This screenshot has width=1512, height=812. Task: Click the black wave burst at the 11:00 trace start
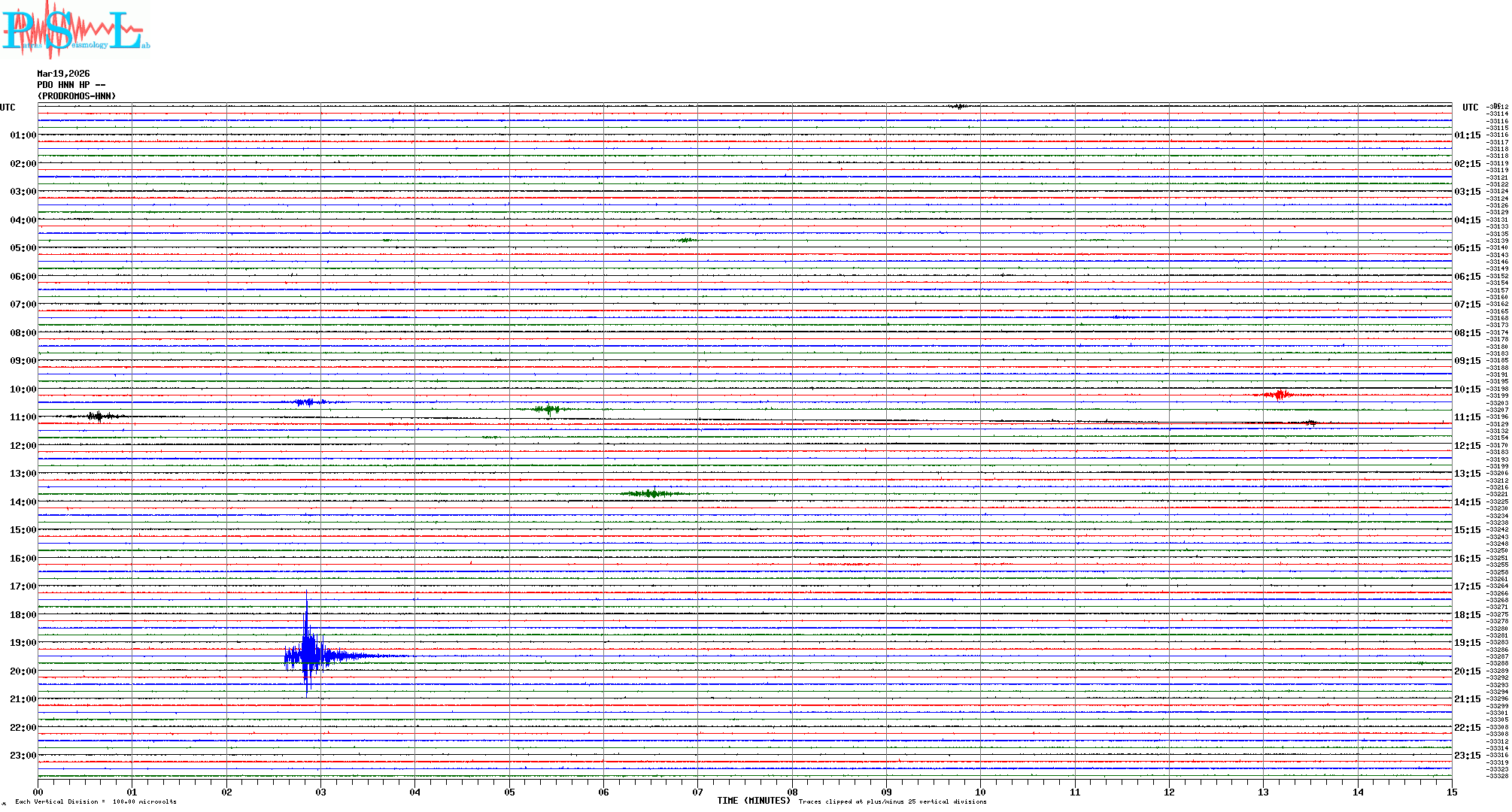tap(98, 416)
